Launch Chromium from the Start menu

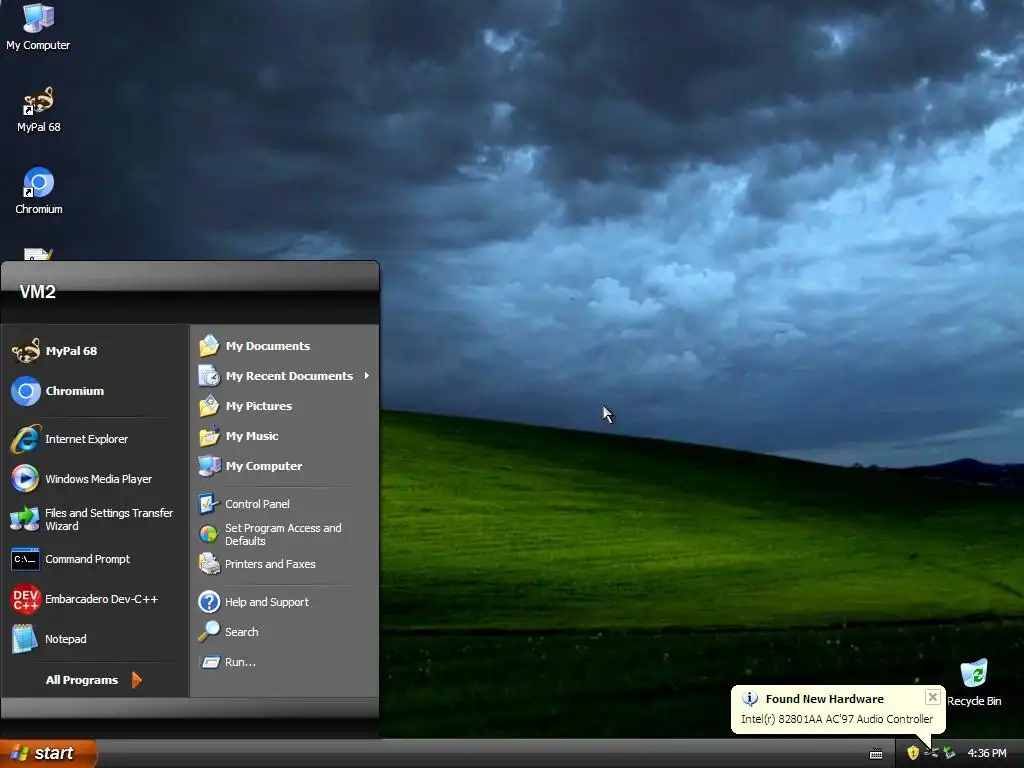pyautogui.click(x=95, y=391)
